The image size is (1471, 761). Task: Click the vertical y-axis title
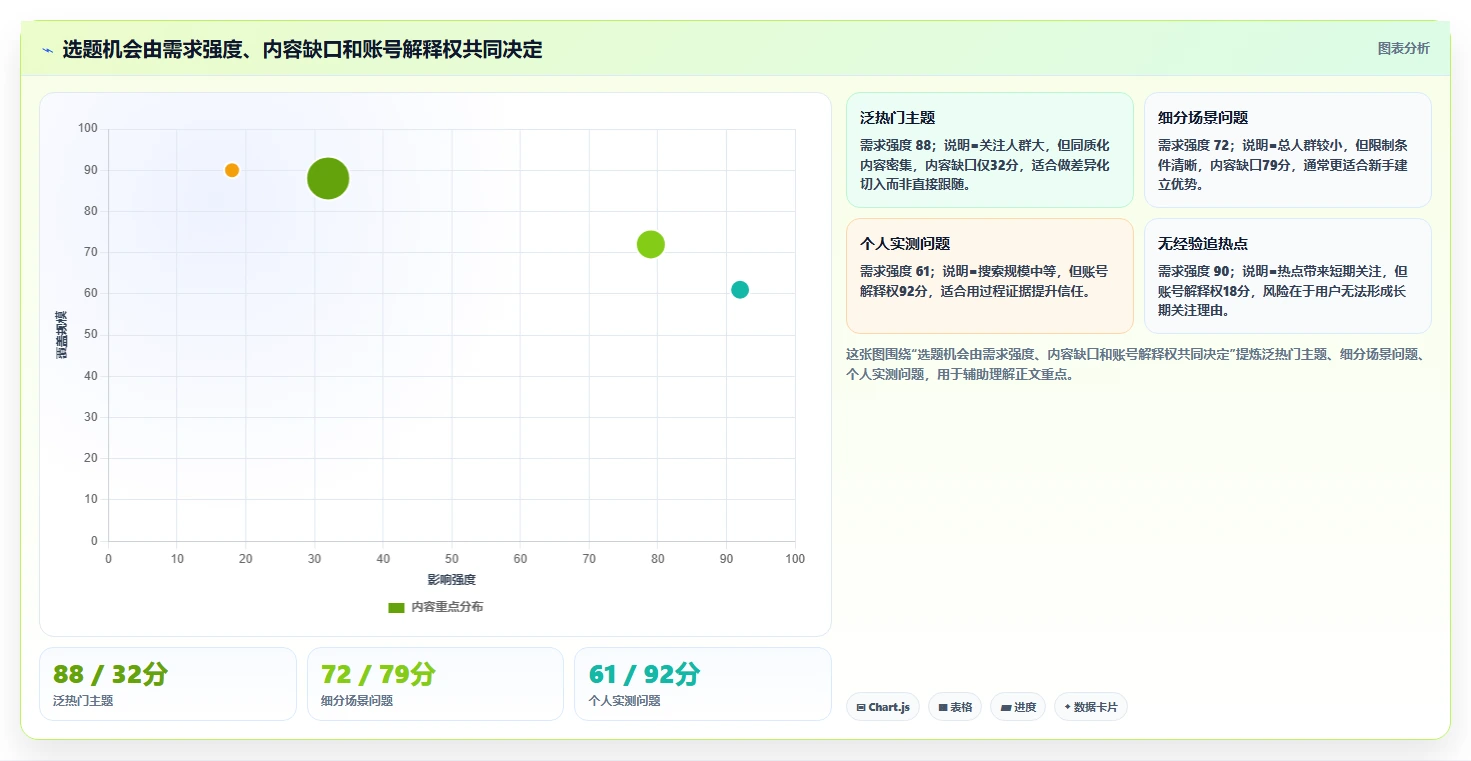tap(62, 334)
